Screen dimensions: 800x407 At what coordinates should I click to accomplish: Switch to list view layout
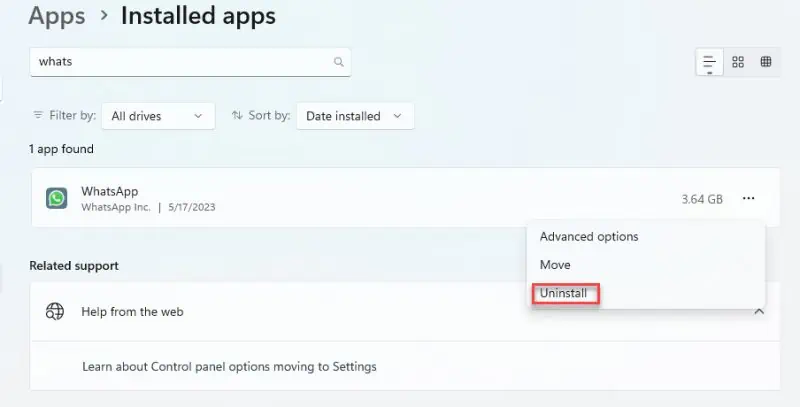coord(709,62)
